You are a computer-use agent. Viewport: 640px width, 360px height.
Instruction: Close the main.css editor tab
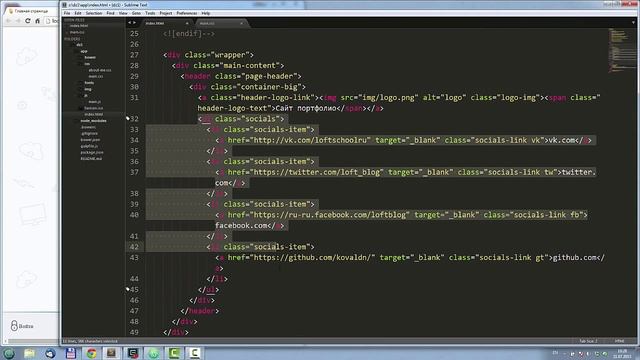click(241, 23)
